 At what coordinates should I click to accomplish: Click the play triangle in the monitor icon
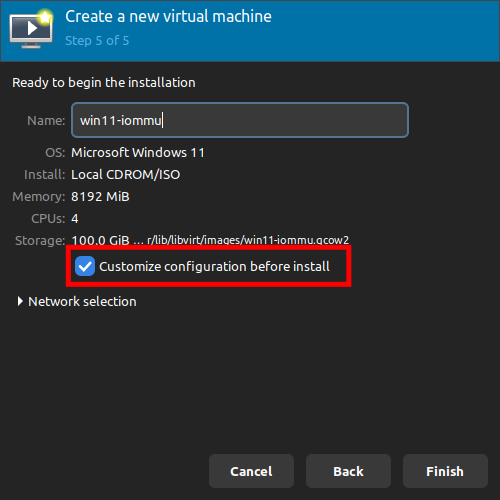32,28
